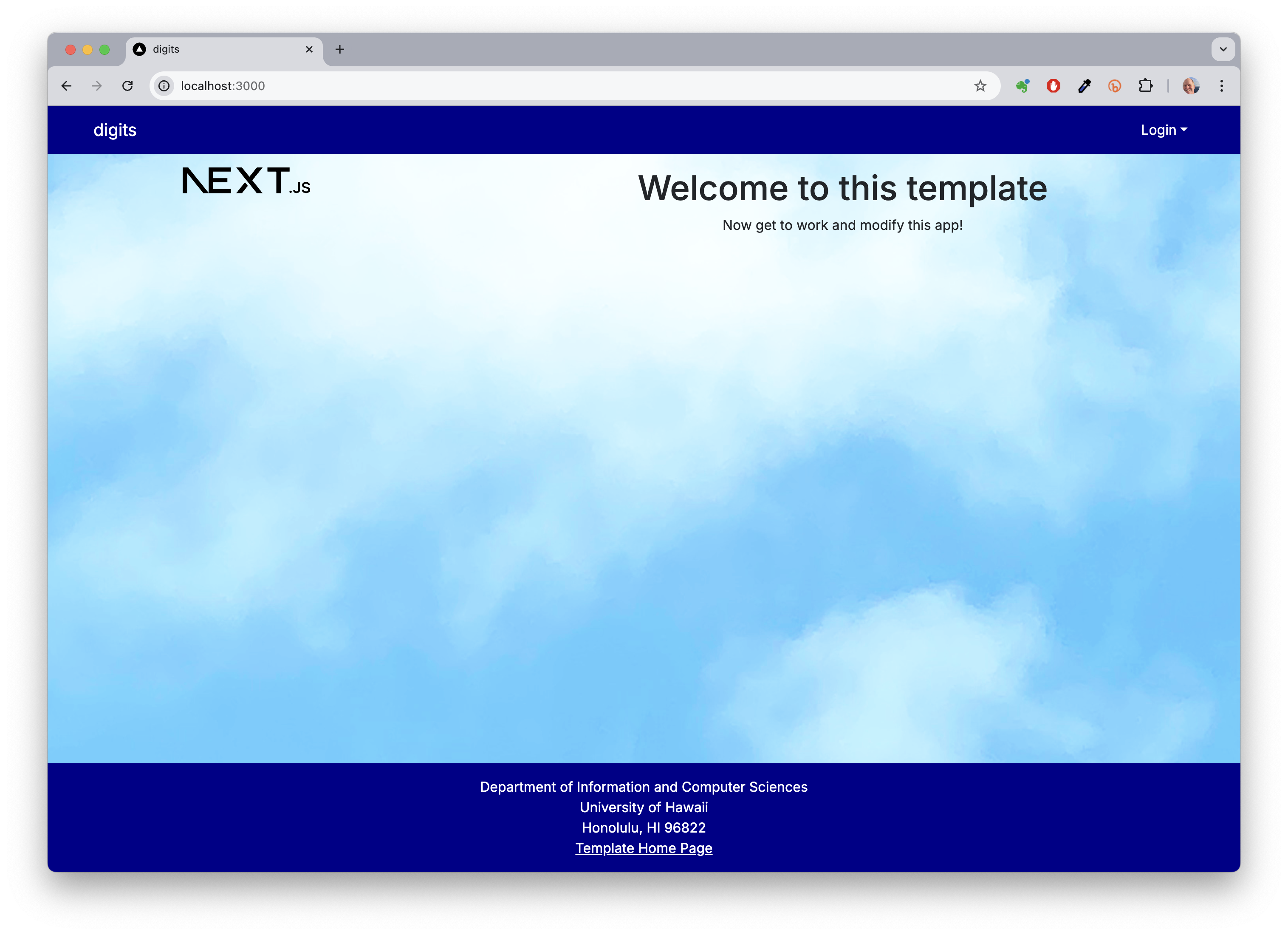Expand the Login dropdown menu
Viewport: 1288px width, 935px height.
[x=1164, y=130]
